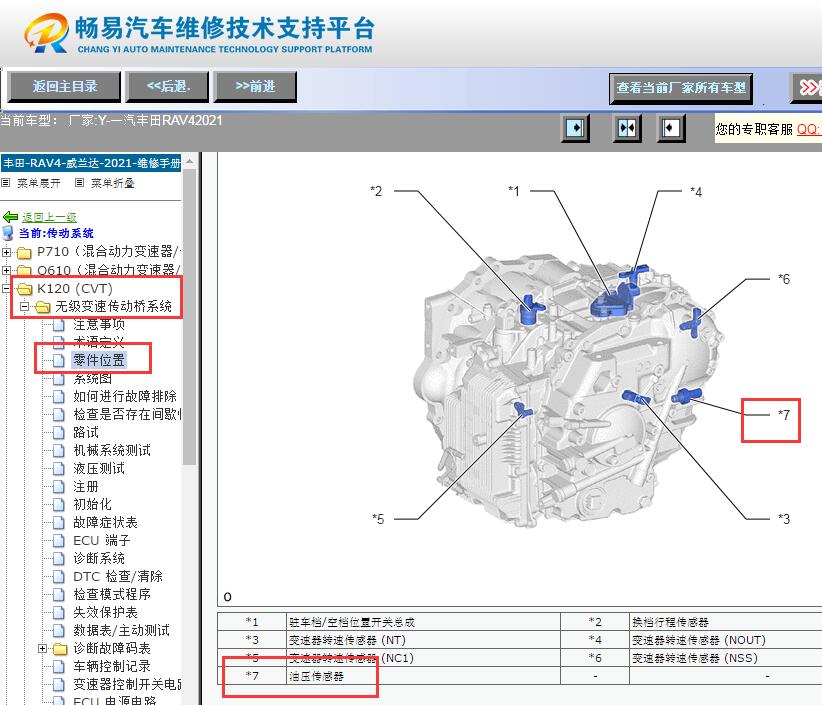Click the page icon beside 初始化
822x705 pixels.
click(x=59, y=505)
